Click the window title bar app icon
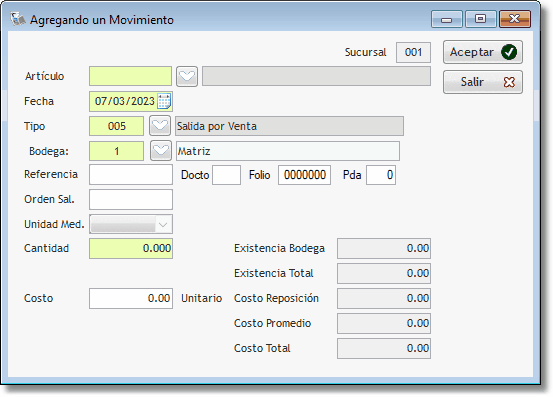The height and width of the screenshot is (397, 553). click(17, 19)
